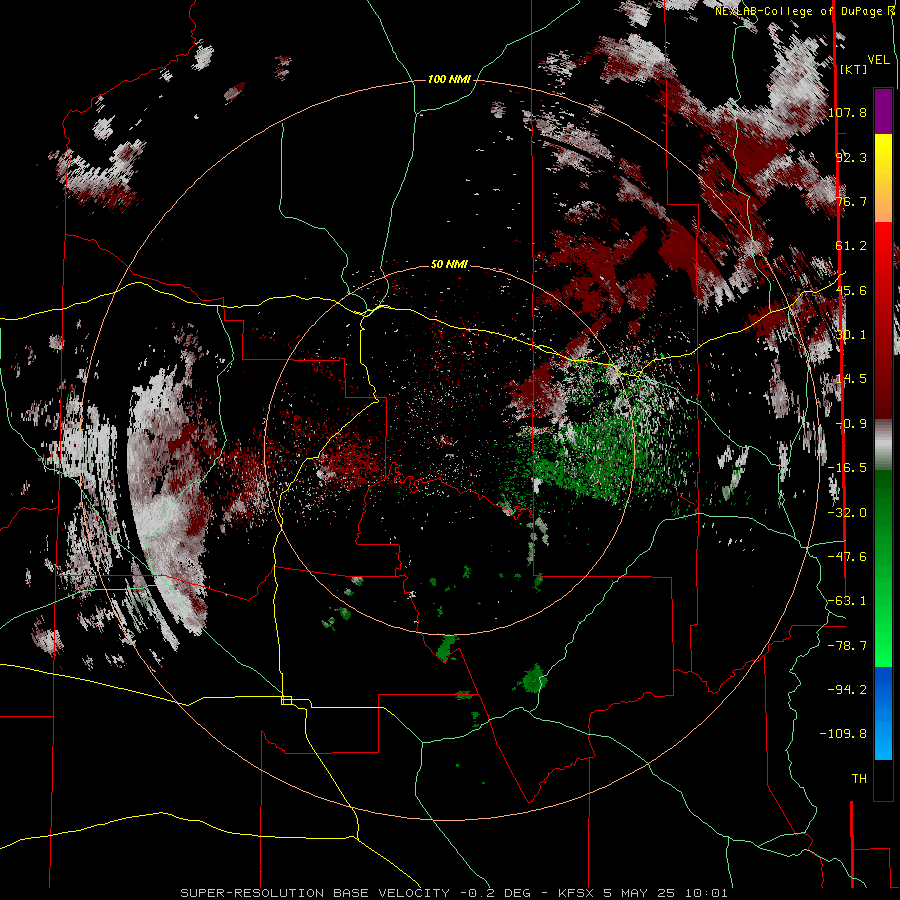Click the blue segment of velocity color bar
900x900 pixels.
[883, 713]
